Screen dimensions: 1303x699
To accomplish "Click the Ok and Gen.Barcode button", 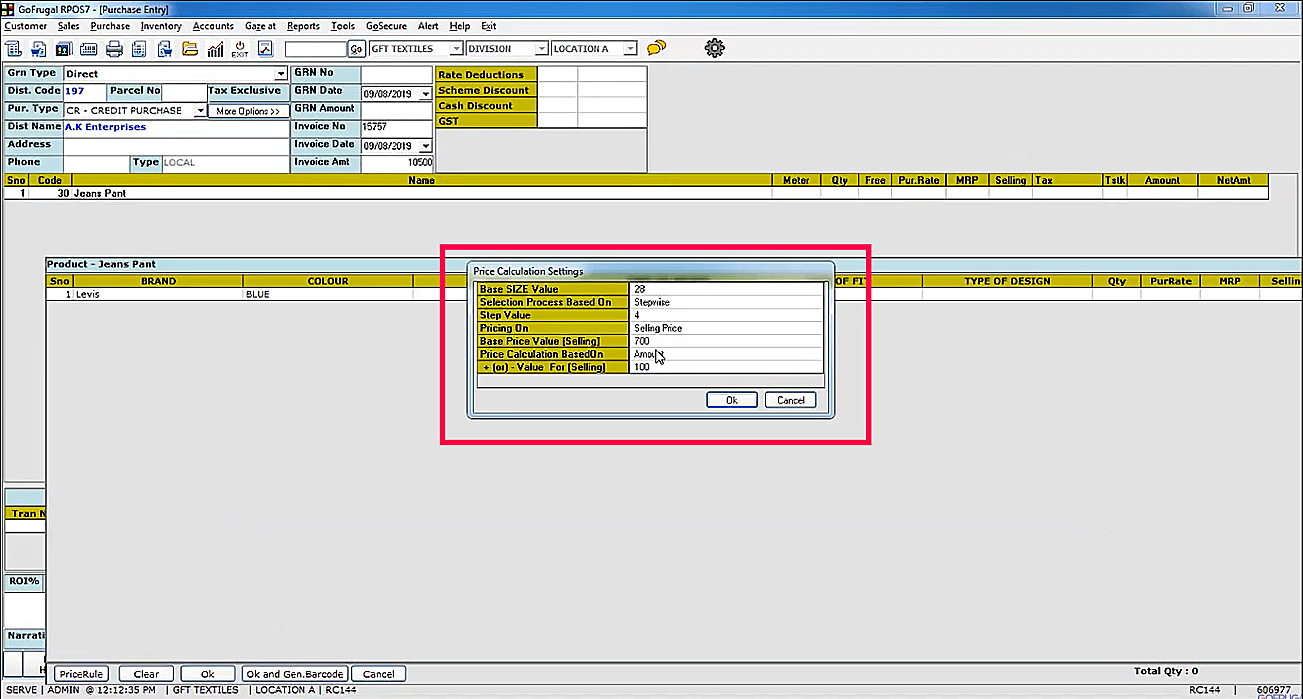I will coord(295,674).
